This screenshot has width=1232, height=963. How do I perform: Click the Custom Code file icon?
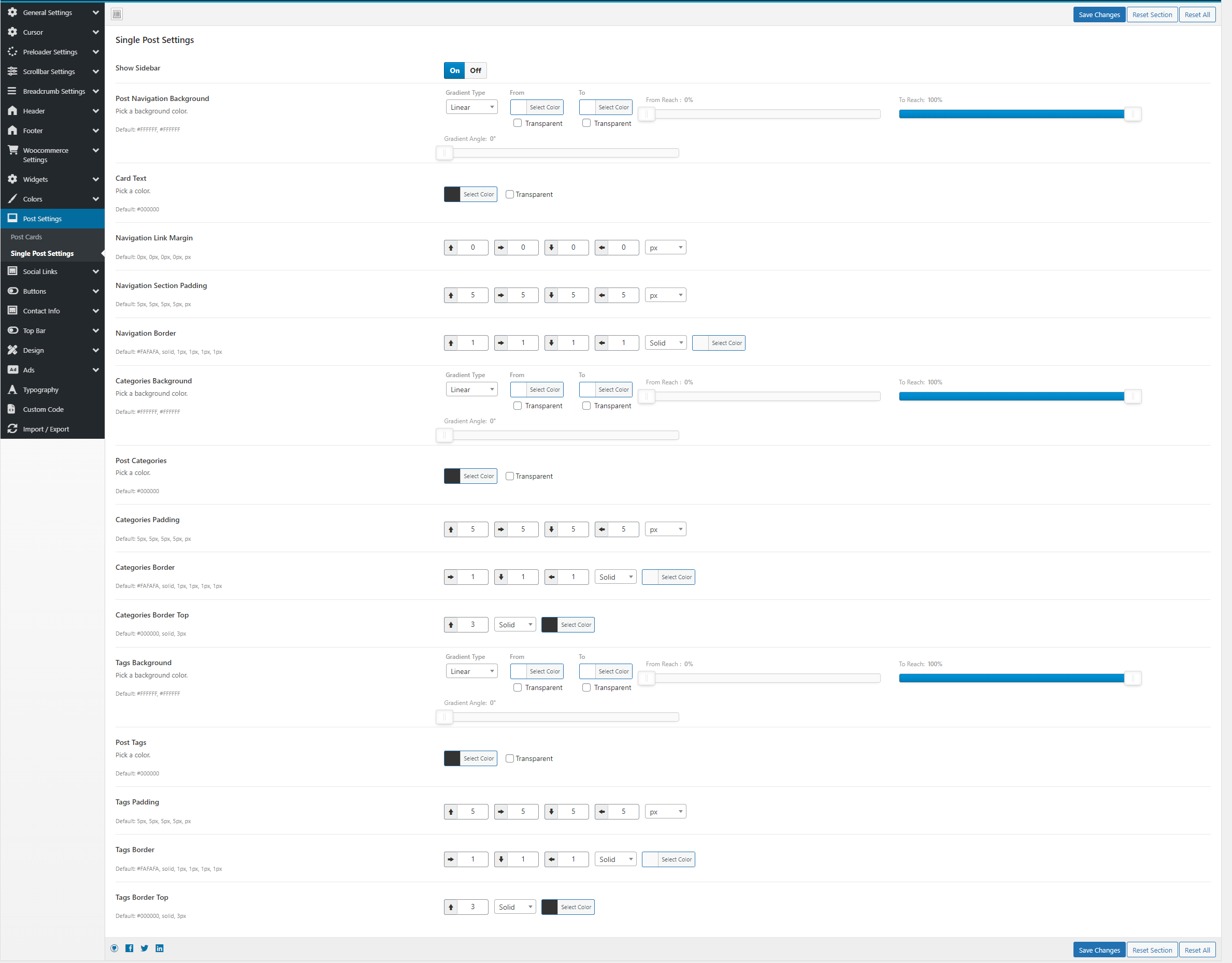(x=12, y=409)
